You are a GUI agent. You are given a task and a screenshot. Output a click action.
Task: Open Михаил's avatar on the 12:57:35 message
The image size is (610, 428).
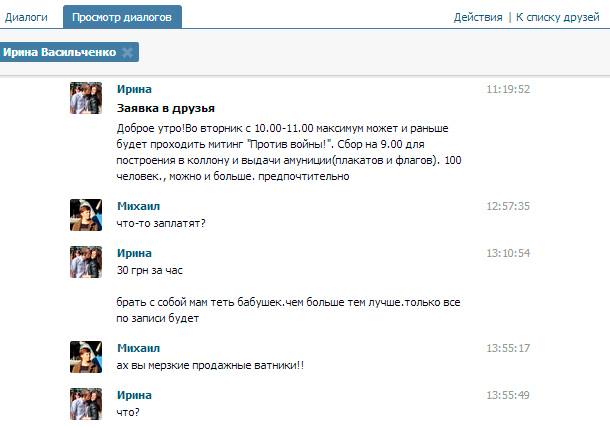(x=85, y=215)
